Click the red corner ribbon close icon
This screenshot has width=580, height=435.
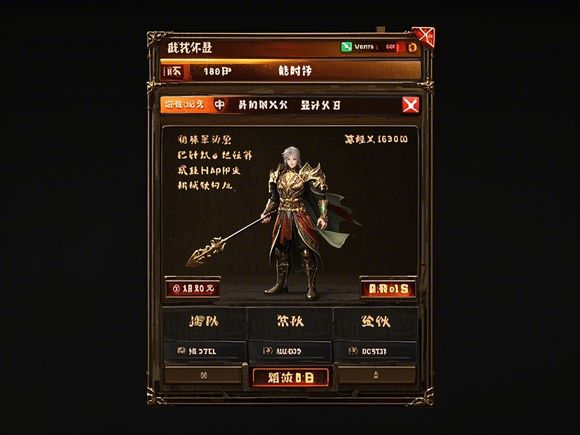click(x=424, y=37)
